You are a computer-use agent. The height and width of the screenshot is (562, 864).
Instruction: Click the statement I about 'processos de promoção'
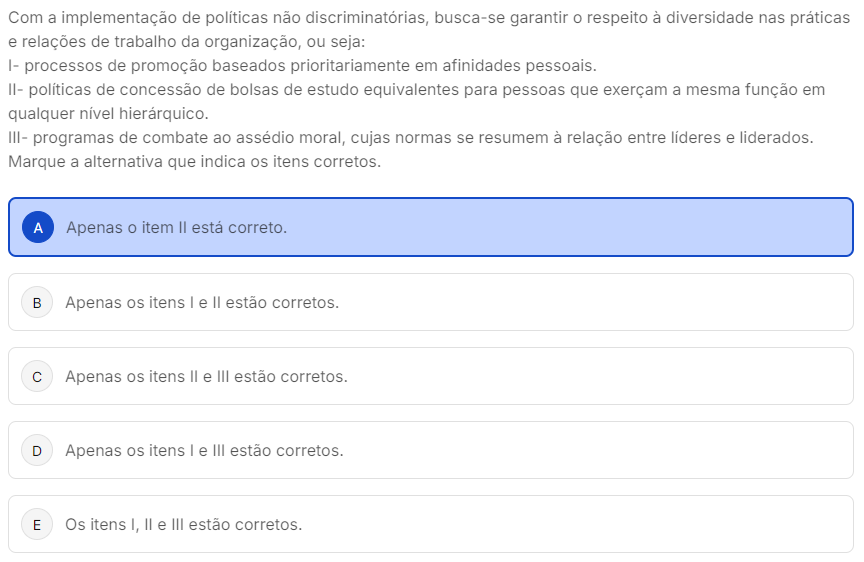point(301,66)
